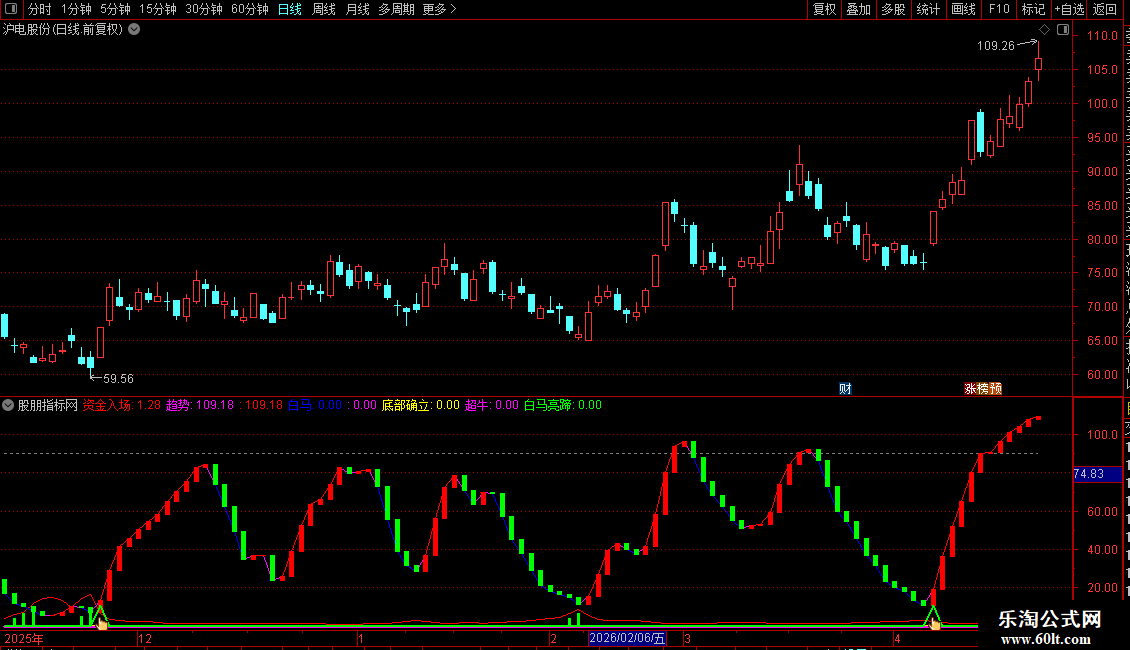
Task: Switch to the 周线 weekly period
Action: 324,9
